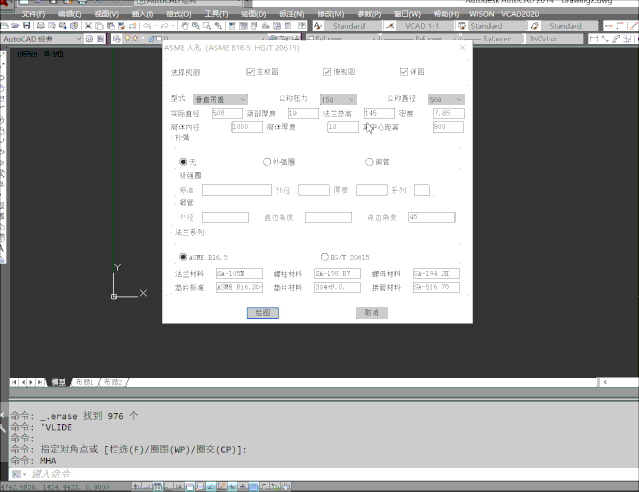Toggle Grid Display in status bar
The height and width of the screenshot is (492, 639).
157,486
